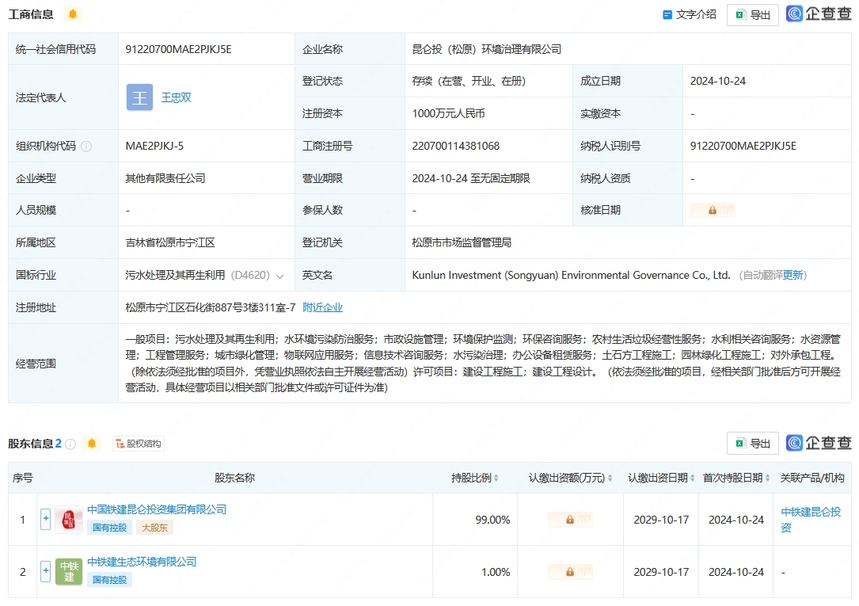
Task: Open legal representative 王忠双 profile
Action: pyautogui.click(x=176, y=98)
